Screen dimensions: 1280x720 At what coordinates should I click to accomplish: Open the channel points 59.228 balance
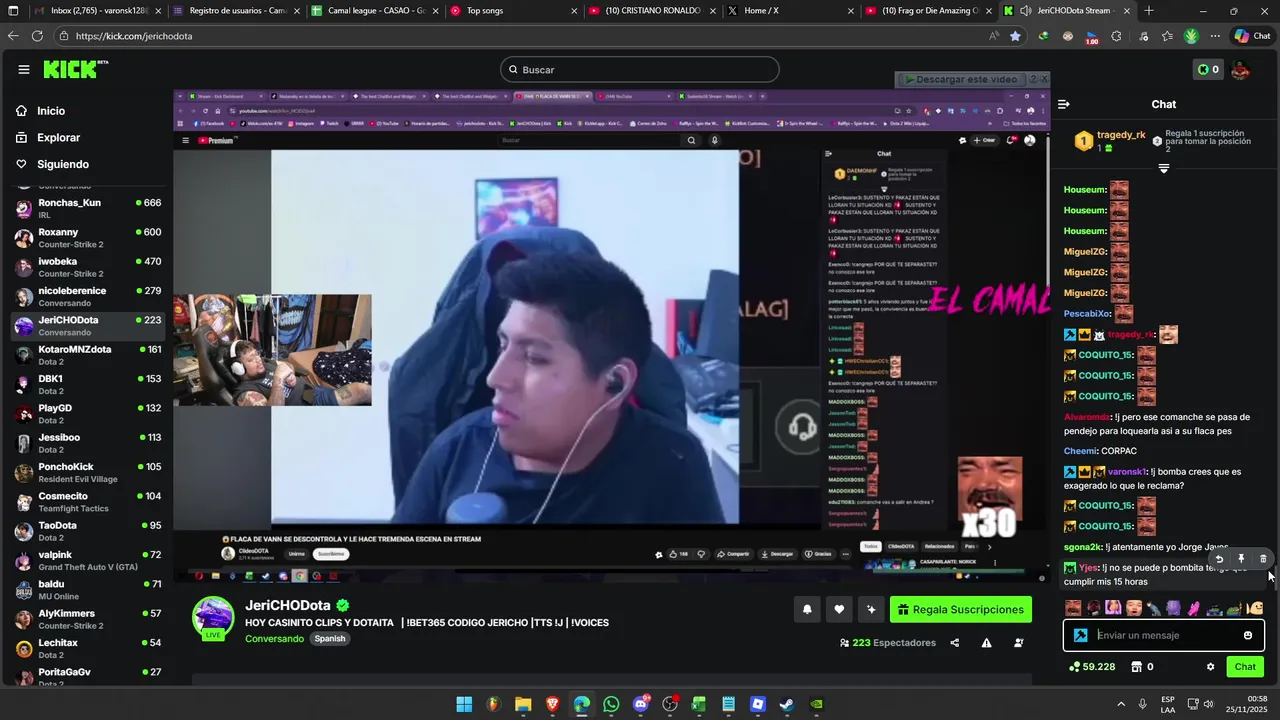coord(1092,667)
